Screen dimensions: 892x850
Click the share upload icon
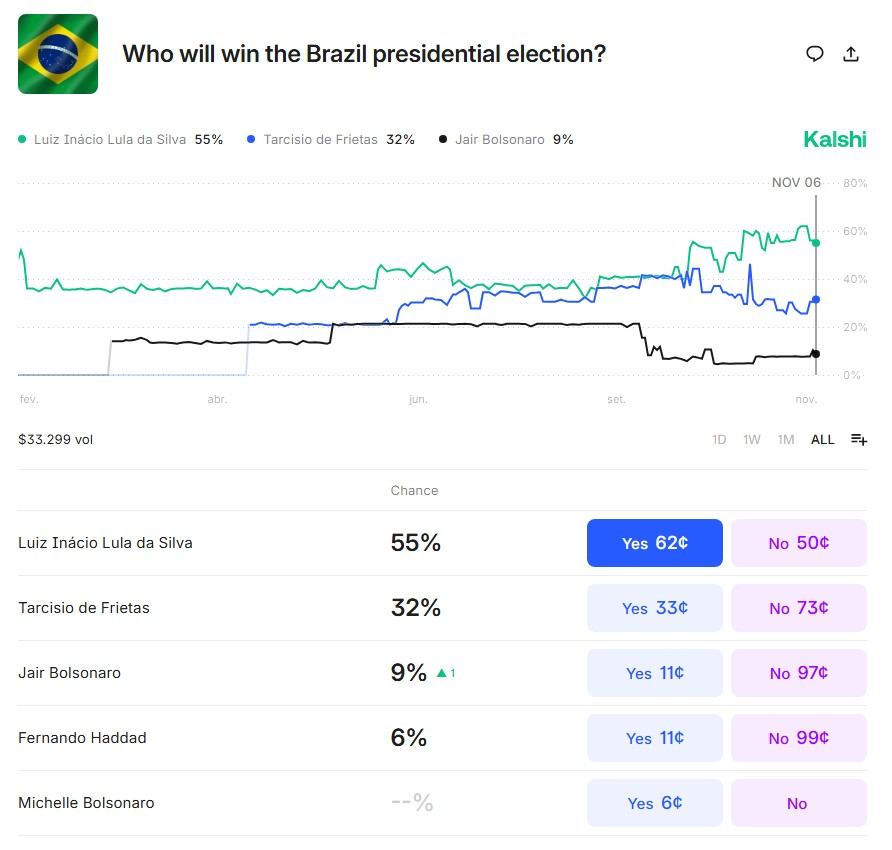pos(851,54)
